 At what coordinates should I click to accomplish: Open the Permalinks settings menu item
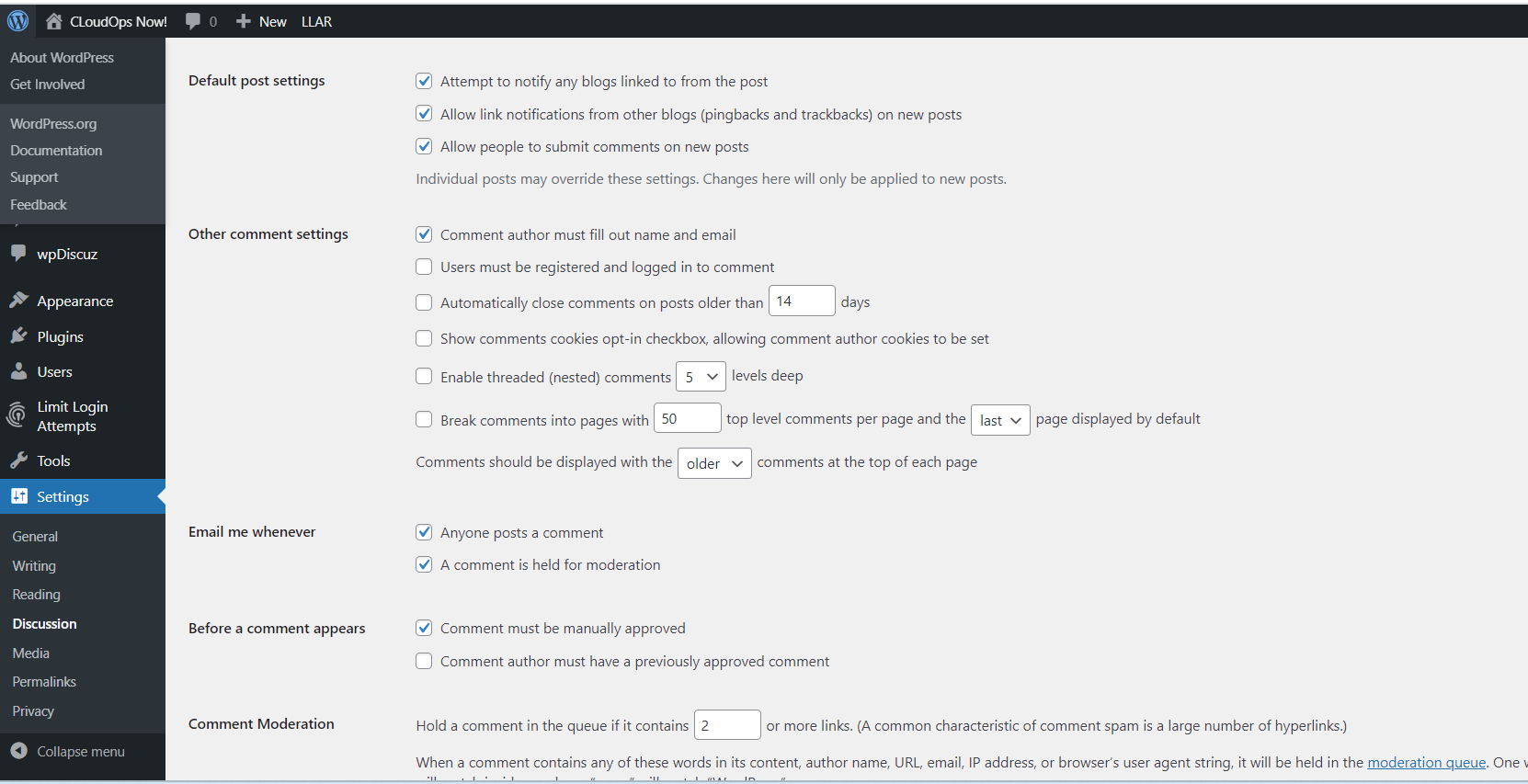pos(43,681)
